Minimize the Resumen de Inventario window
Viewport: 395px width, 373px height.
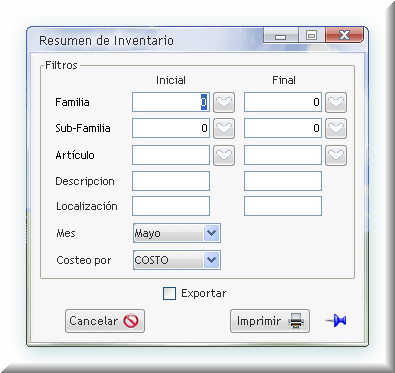280,35
